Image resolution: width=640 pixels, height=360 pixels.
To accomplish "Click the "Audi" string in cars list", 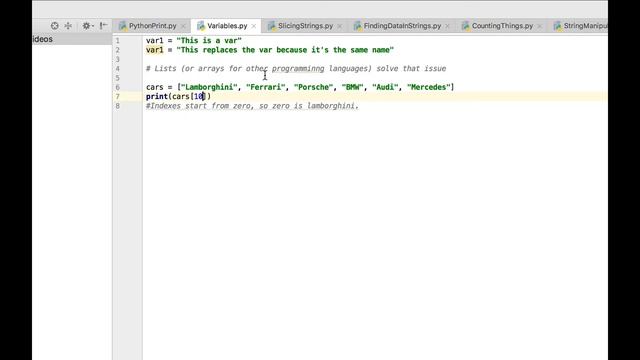I will point(385,87).
